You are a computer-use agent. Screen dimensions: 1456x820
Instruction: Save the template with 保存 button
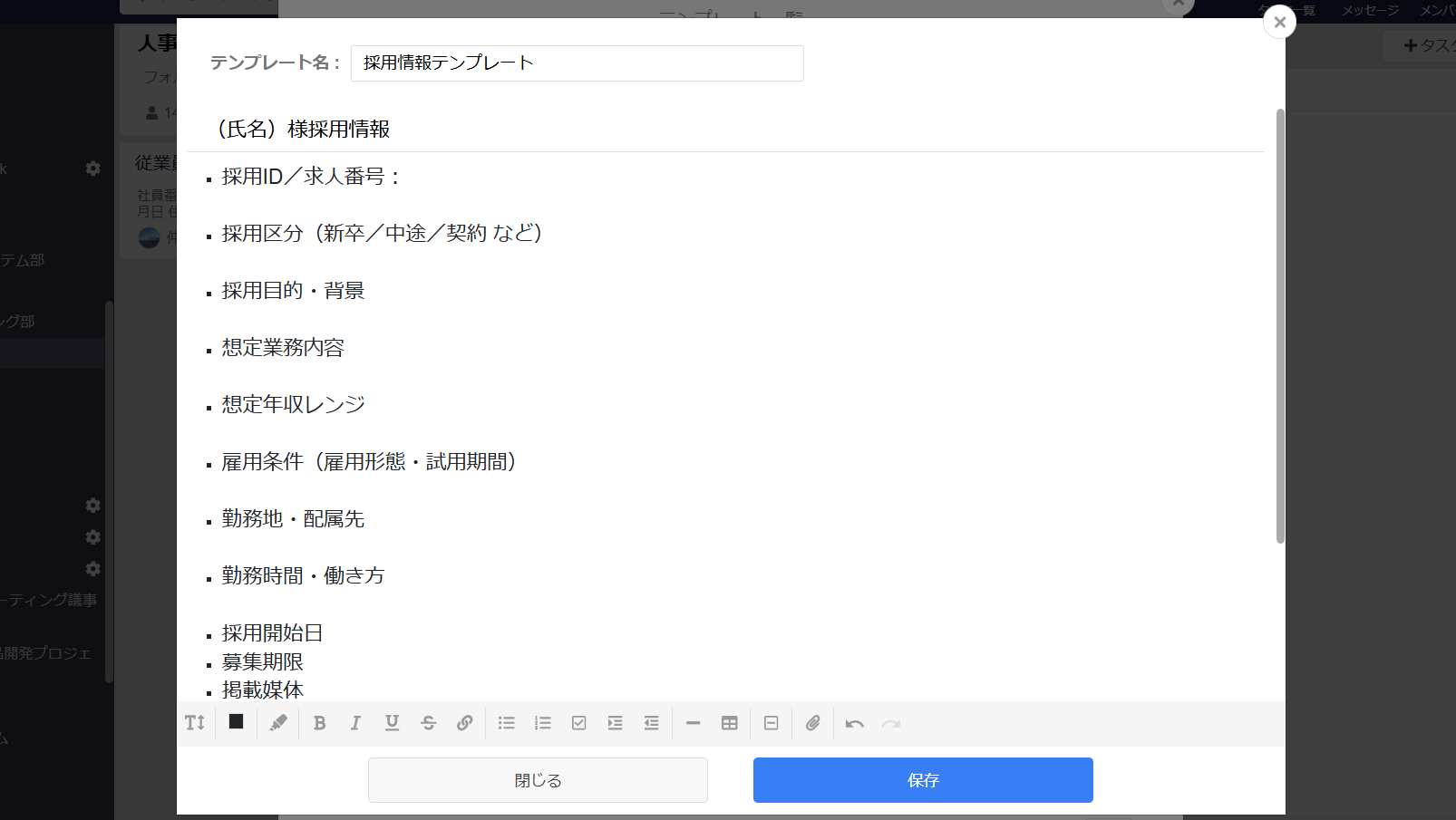[922, 779]
